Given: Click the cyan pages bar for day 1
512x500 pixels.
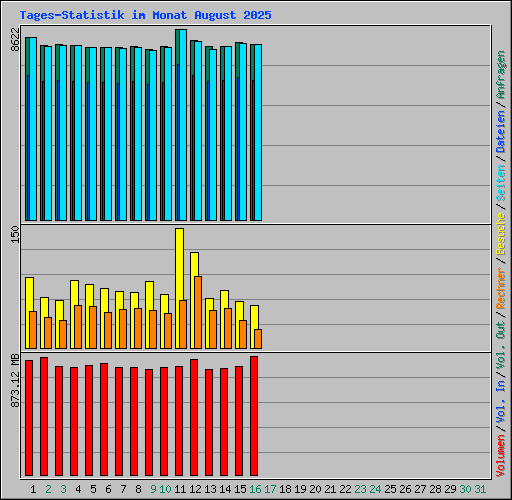Looking at the screenshot, I should point(33,129).
